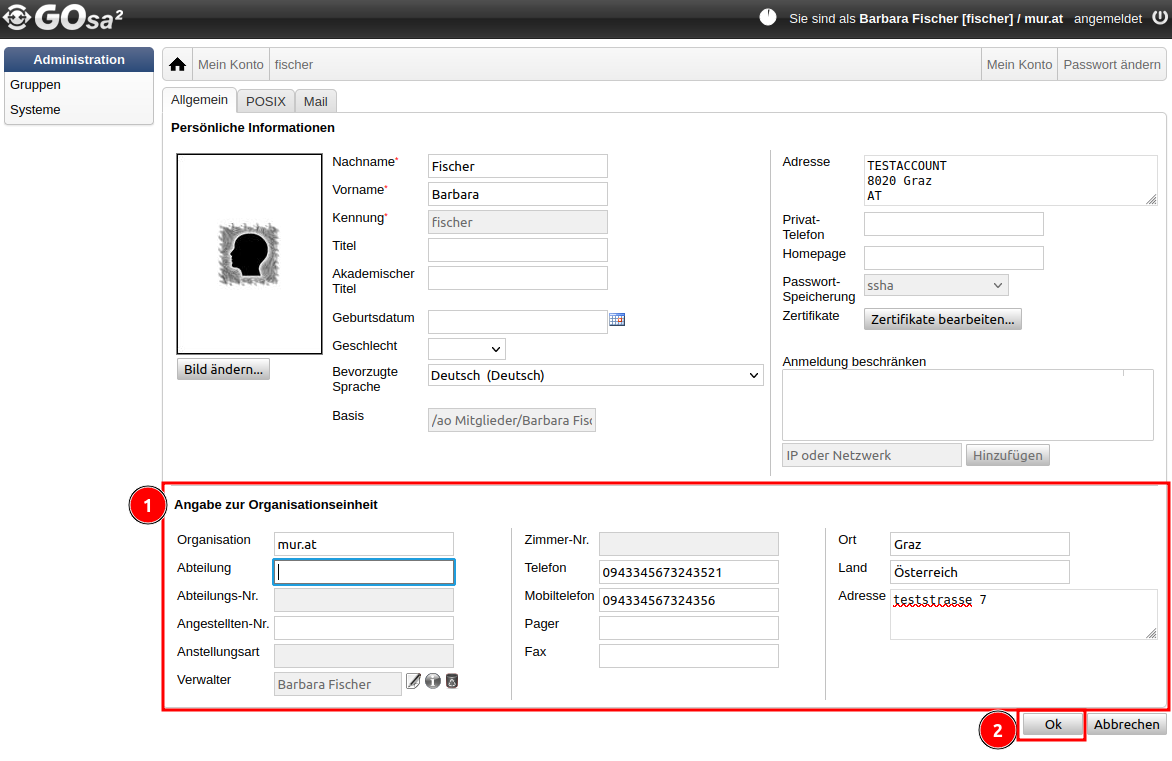Image resolution: width=1172 pixels, height=761 pixels.
Task: Click the session clock icon in header
Action: [x=768, y=18]
